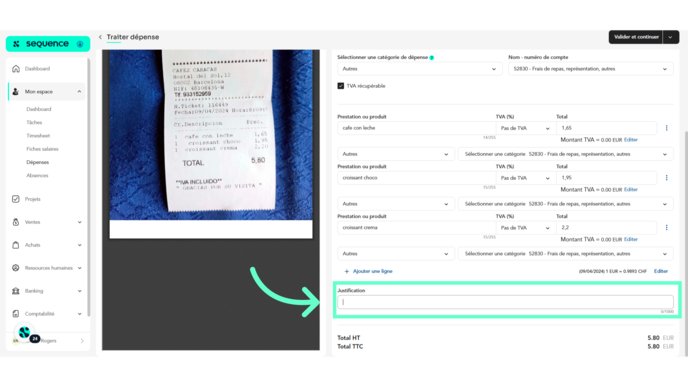Open three-dot menu for croissant crema line

pos(666,227)
